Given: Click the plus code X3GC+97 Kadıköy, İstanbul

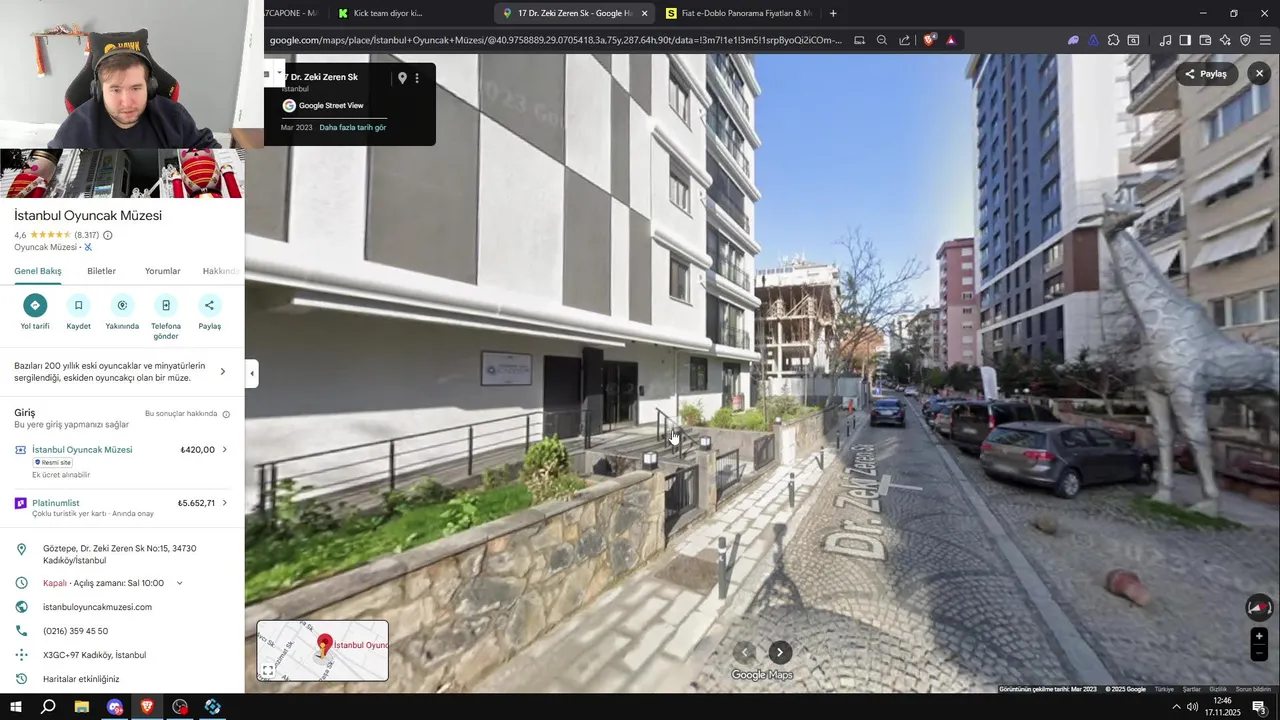Looking at the screenshot, I should tap(94, 655).
